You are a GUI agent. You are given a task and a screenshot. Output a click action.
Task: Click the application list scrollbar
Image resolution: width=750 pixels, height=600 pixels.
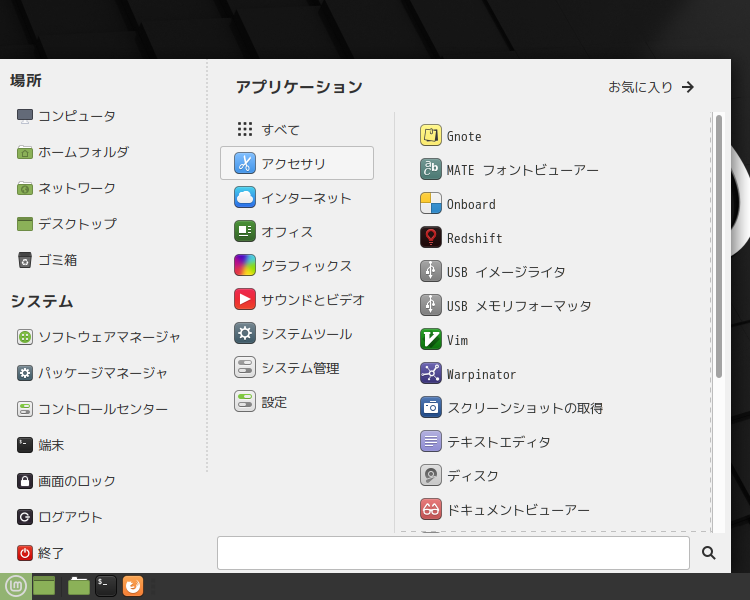tap(718, 246)
